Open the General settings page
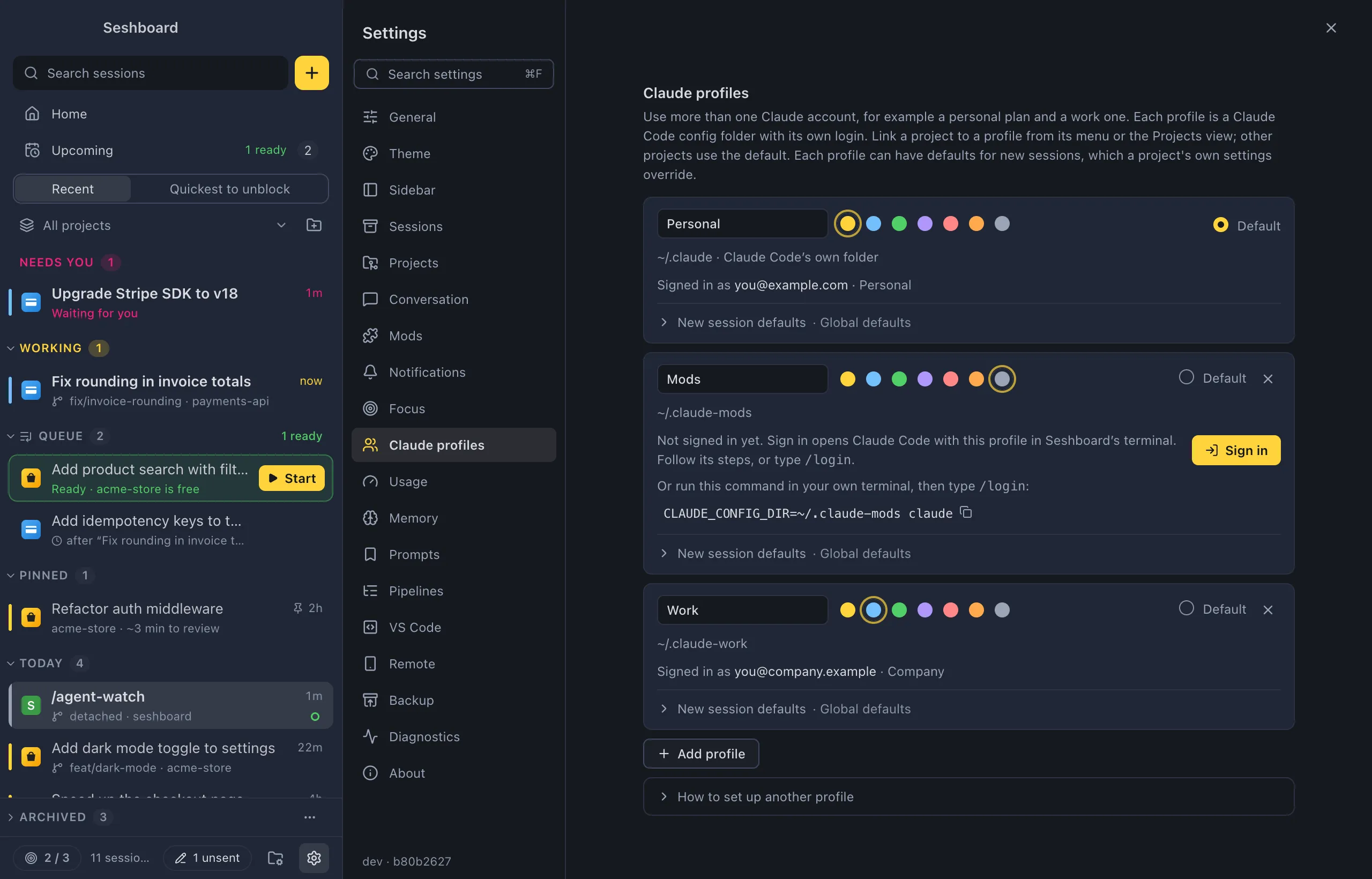Screen dimensions: 1372x879 (x=454, y=117)
